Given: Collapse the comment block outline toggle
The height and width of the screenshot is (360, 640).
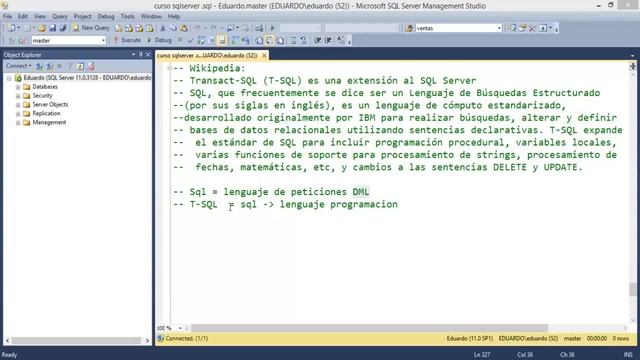Looking at the screenshot, I should [169, 68].
